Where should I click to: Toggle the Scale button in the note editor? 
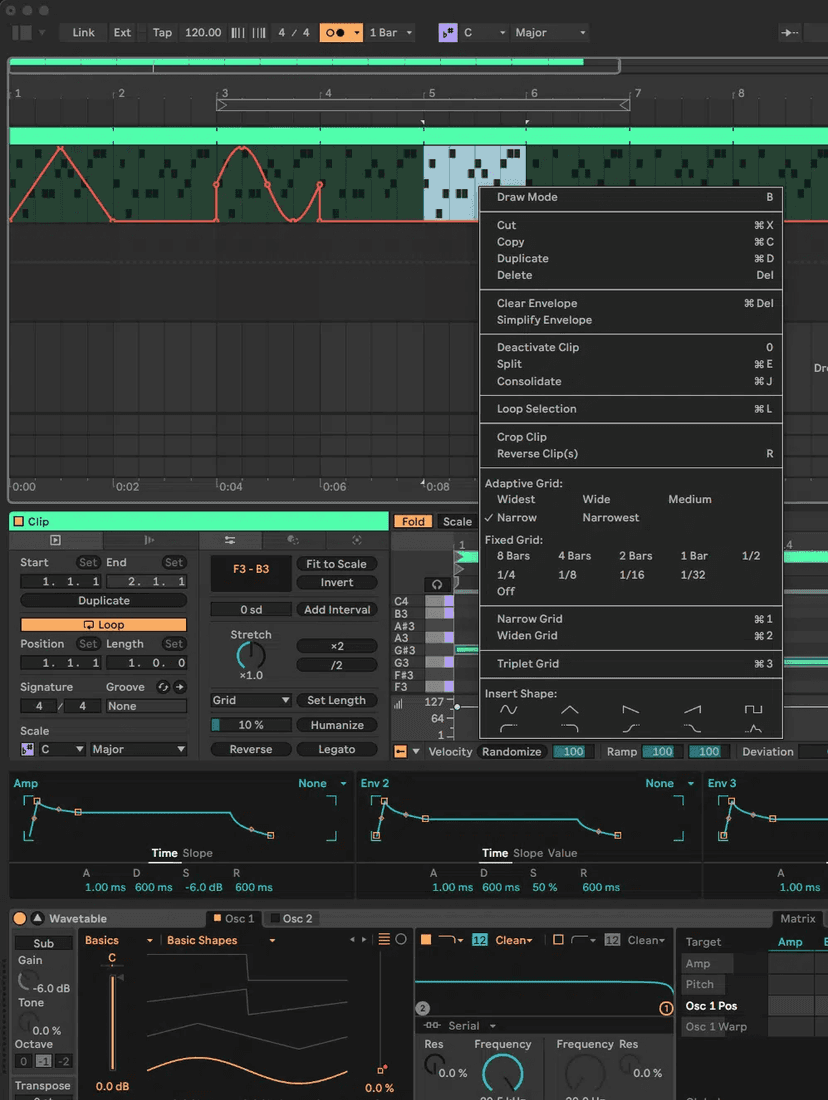(457, 521)
